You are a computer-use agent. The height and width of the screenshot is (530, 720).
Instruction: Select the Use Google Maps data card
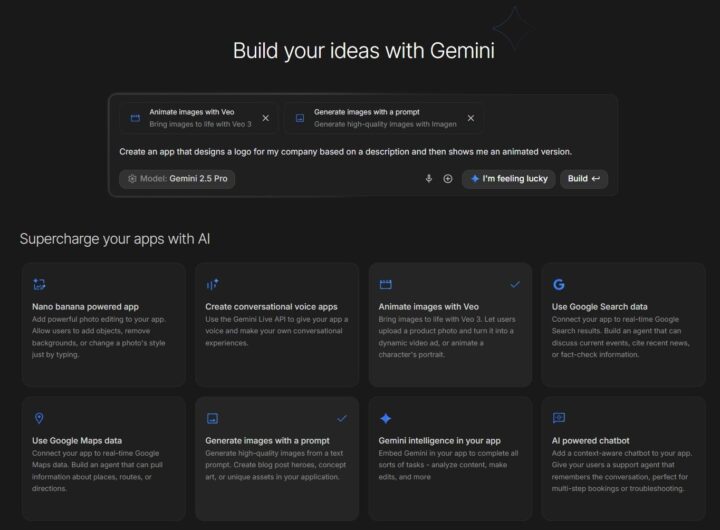104,458
